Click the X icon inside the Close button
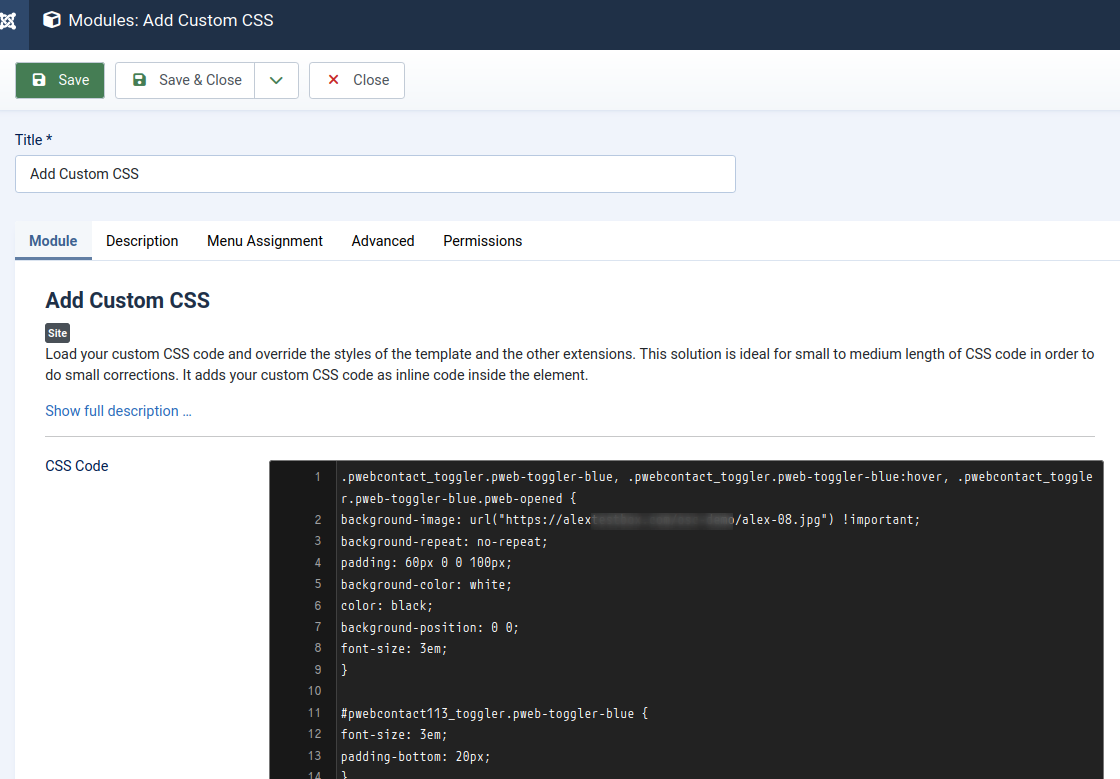 point(334,80)
